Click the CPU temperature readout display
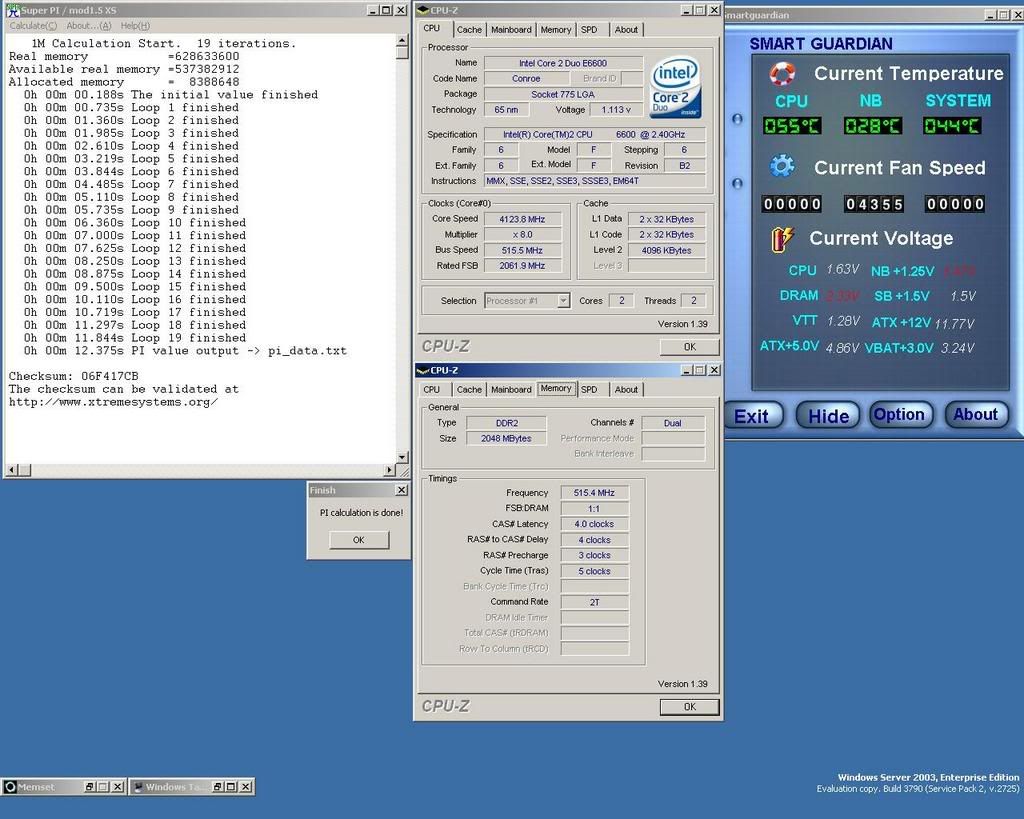1024x819 pixels. click(x=791, y=126)
